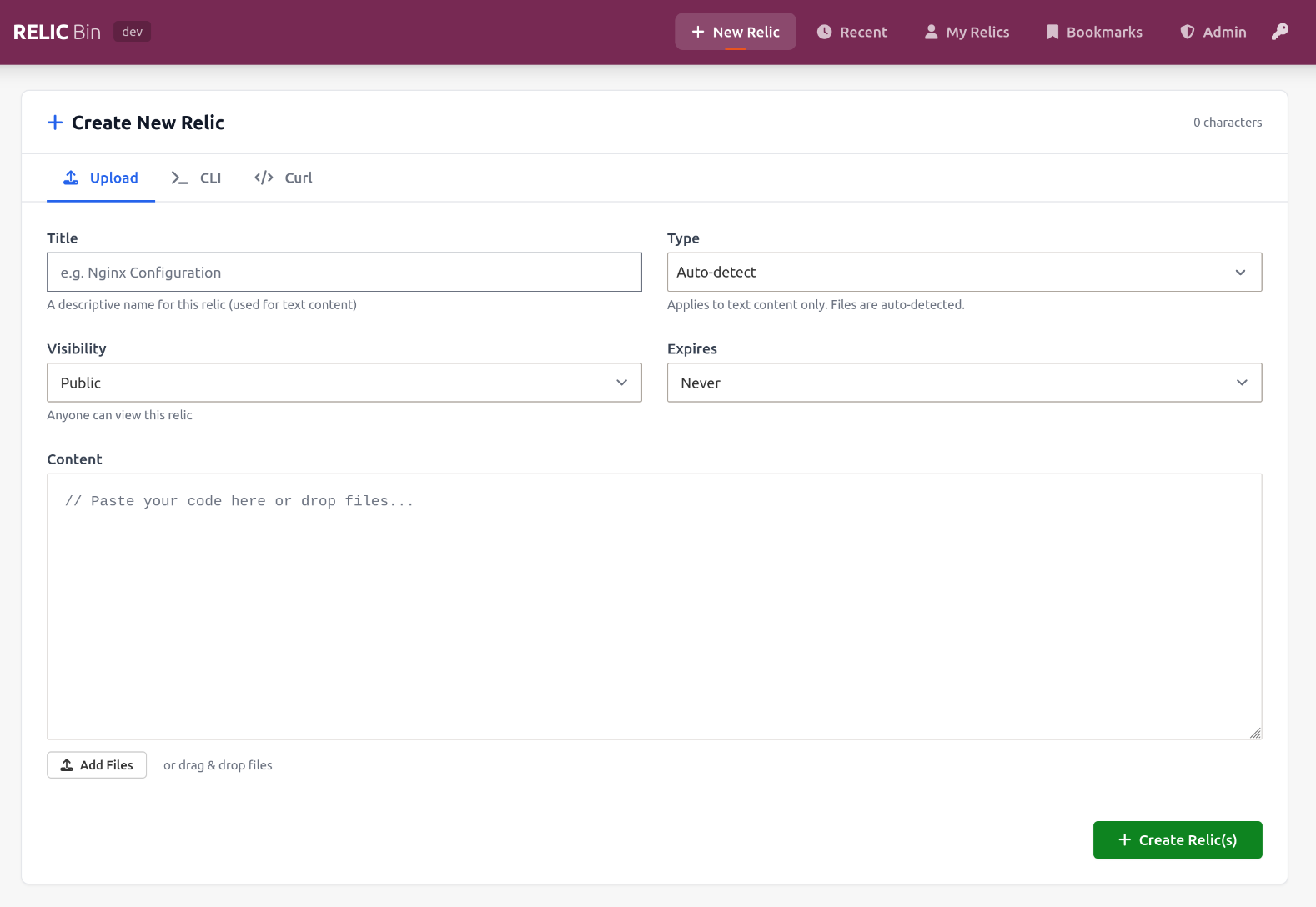This screenshot has width=1316, height=907.
Task: Click the 'Create New Relic' heading
Action: (148, 123)
